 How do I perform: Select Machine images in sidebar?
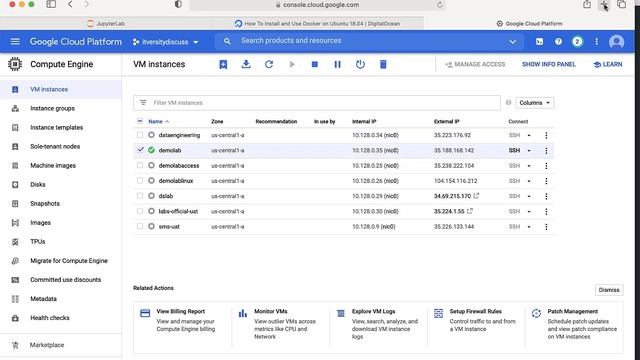(x=53, y=166)
